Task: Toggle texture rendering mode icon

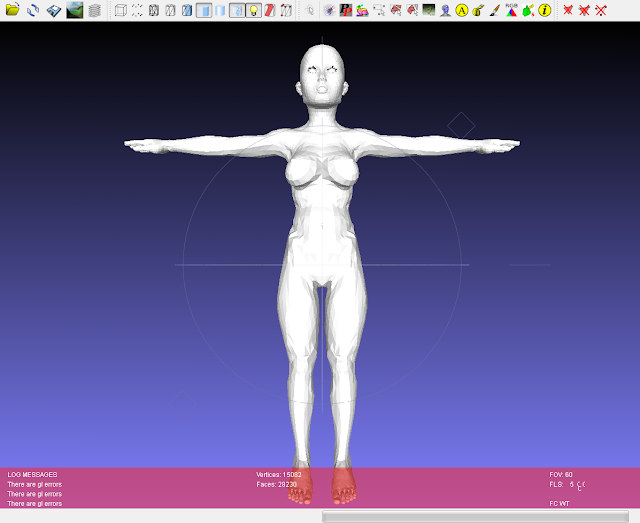Action: click(237, 10)
